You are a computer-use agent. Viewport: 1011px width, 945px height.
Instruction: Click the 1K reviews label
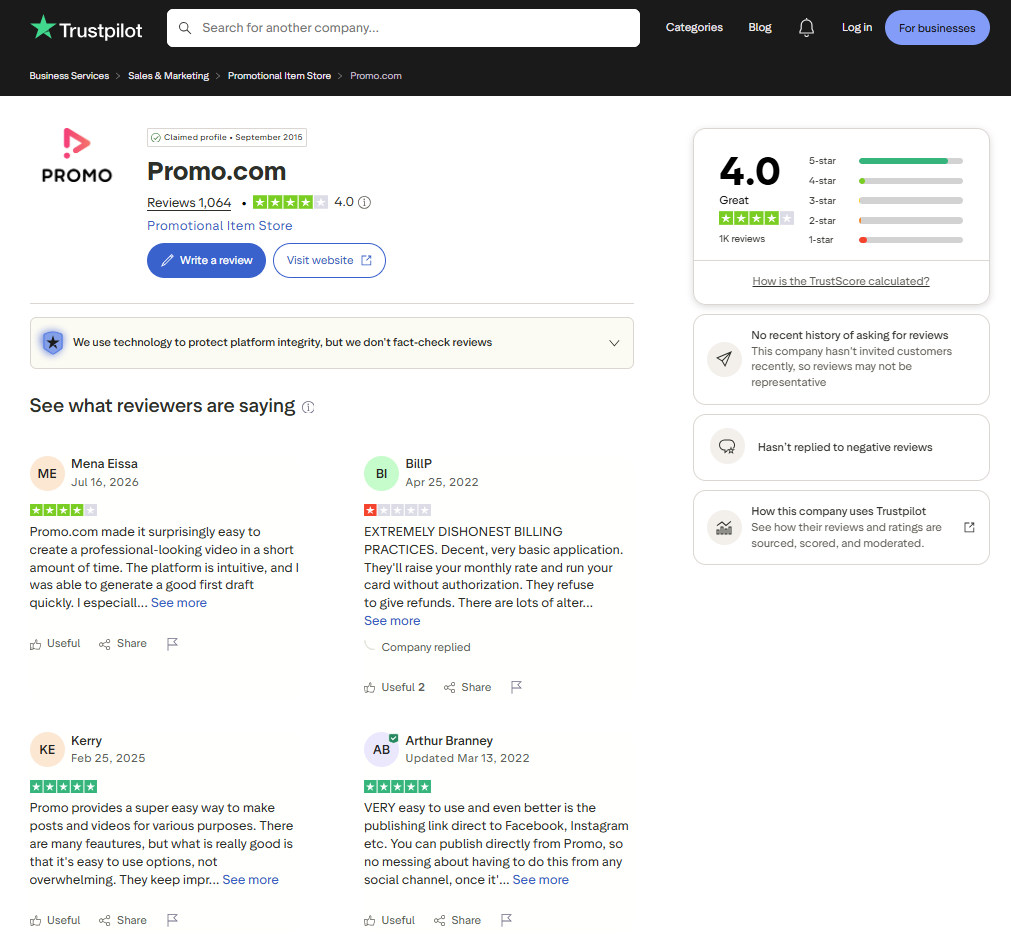click(741, 239)
